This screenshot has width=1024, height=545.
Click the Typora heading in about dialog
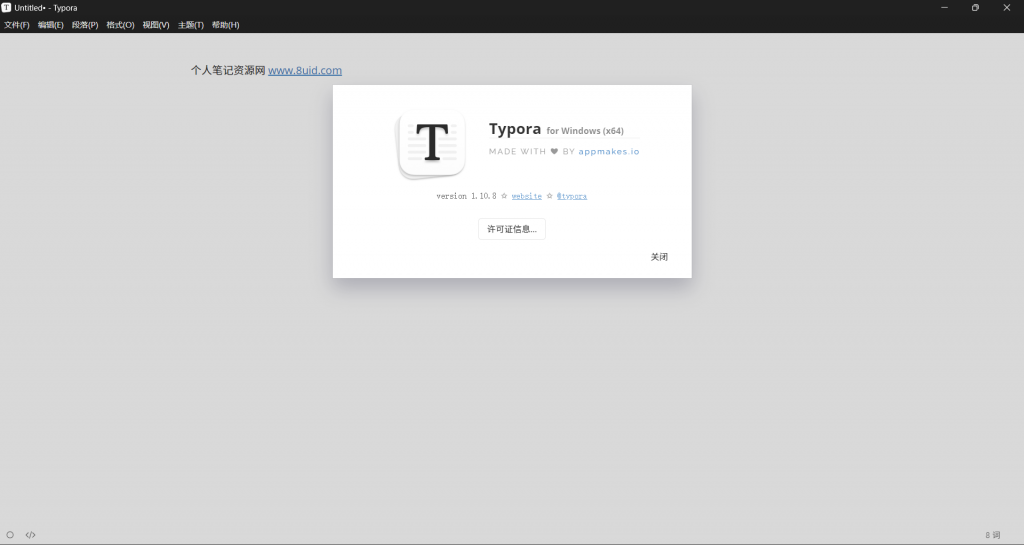tap(515, 129)
